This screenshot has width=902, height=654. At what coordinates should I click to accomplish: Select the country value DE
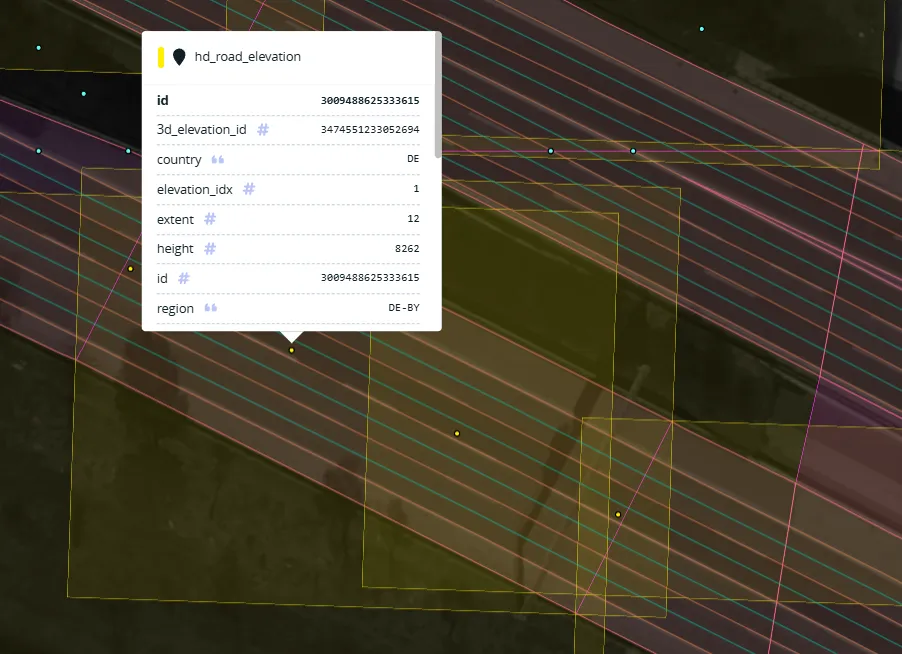413,159
